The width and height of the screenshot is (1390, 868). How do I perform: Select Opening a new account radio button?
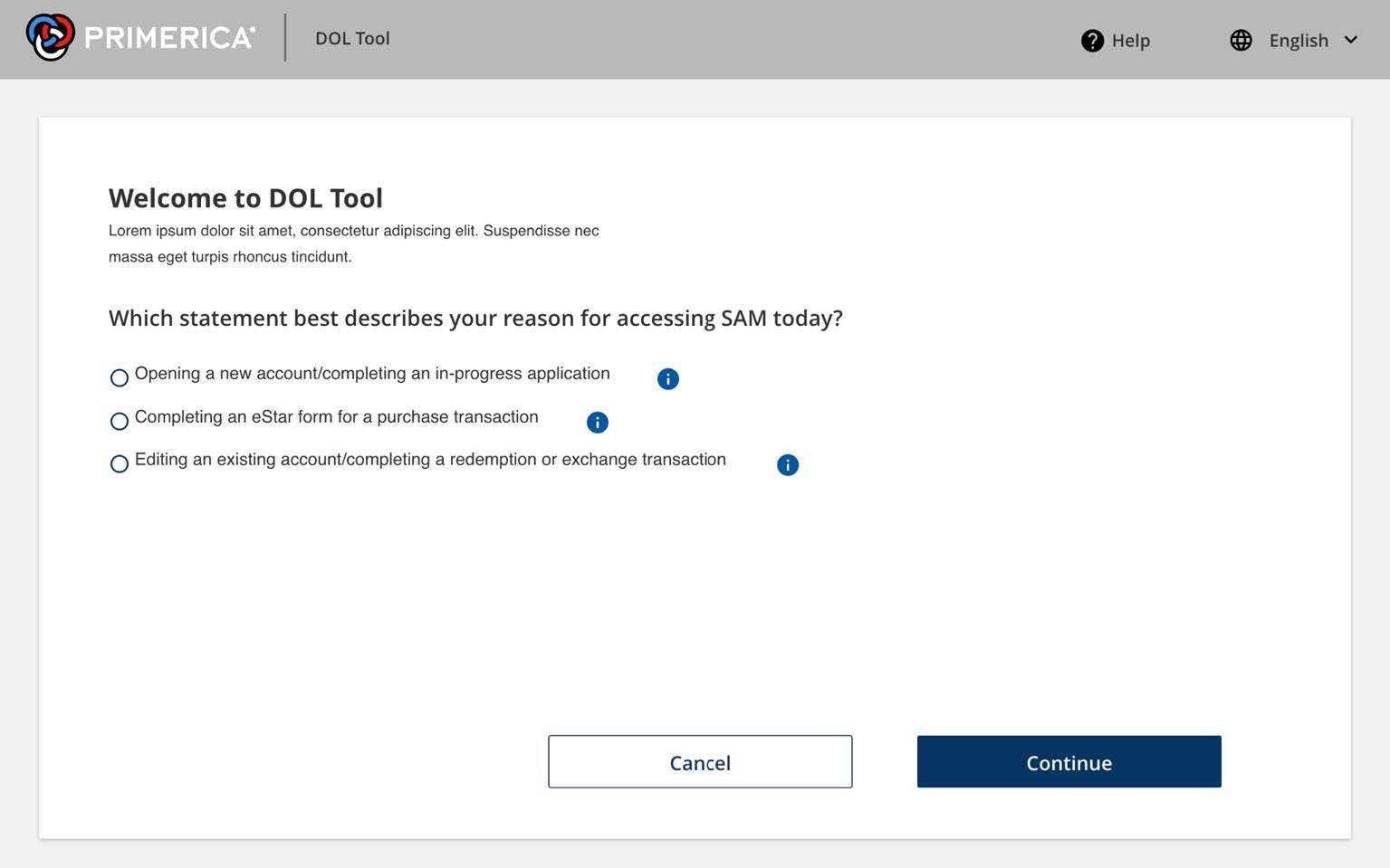119,377
